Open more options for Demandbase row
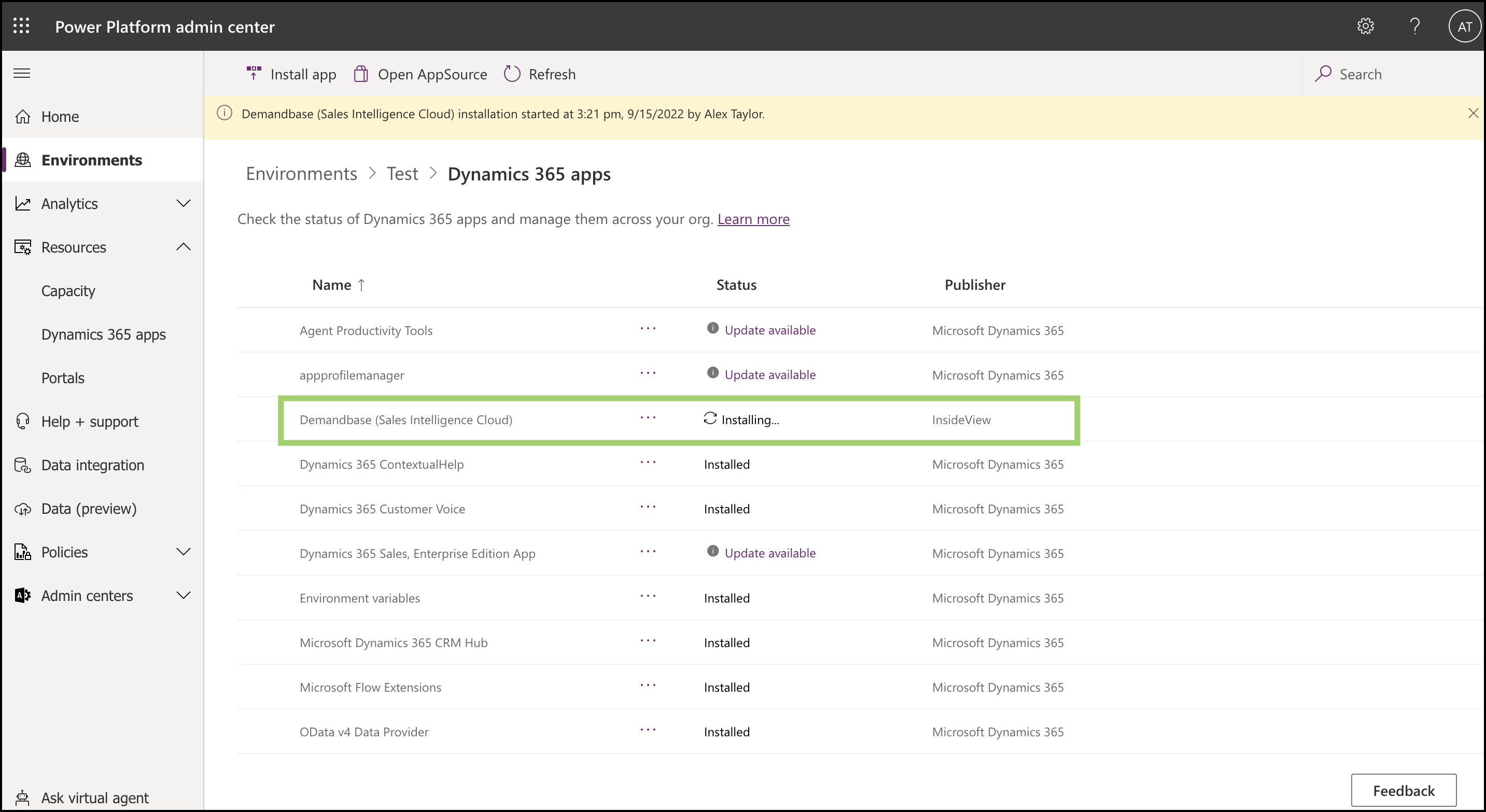The image size is (1486, 812). (x=648, y=417)
